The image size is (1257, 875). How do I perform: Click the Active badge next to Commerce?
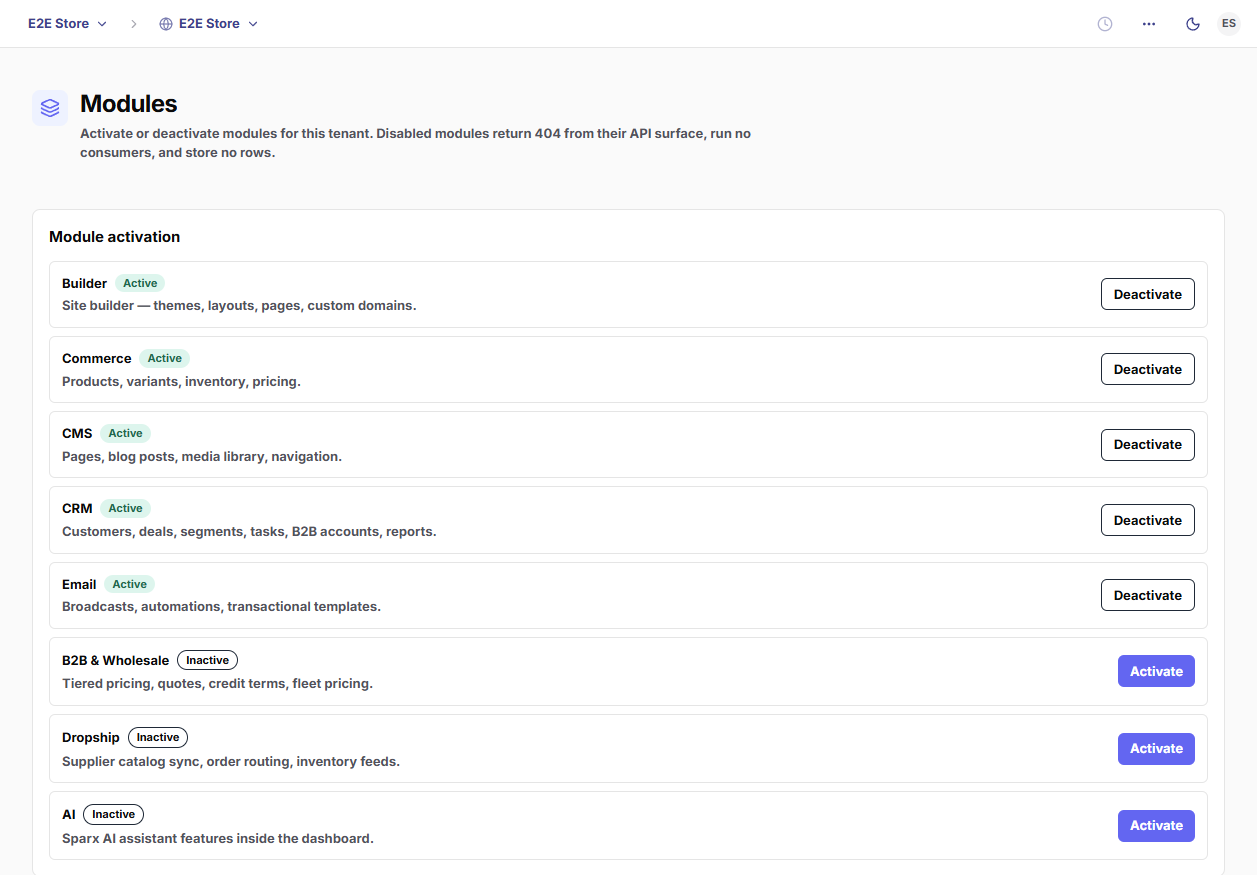pos(165,358)
